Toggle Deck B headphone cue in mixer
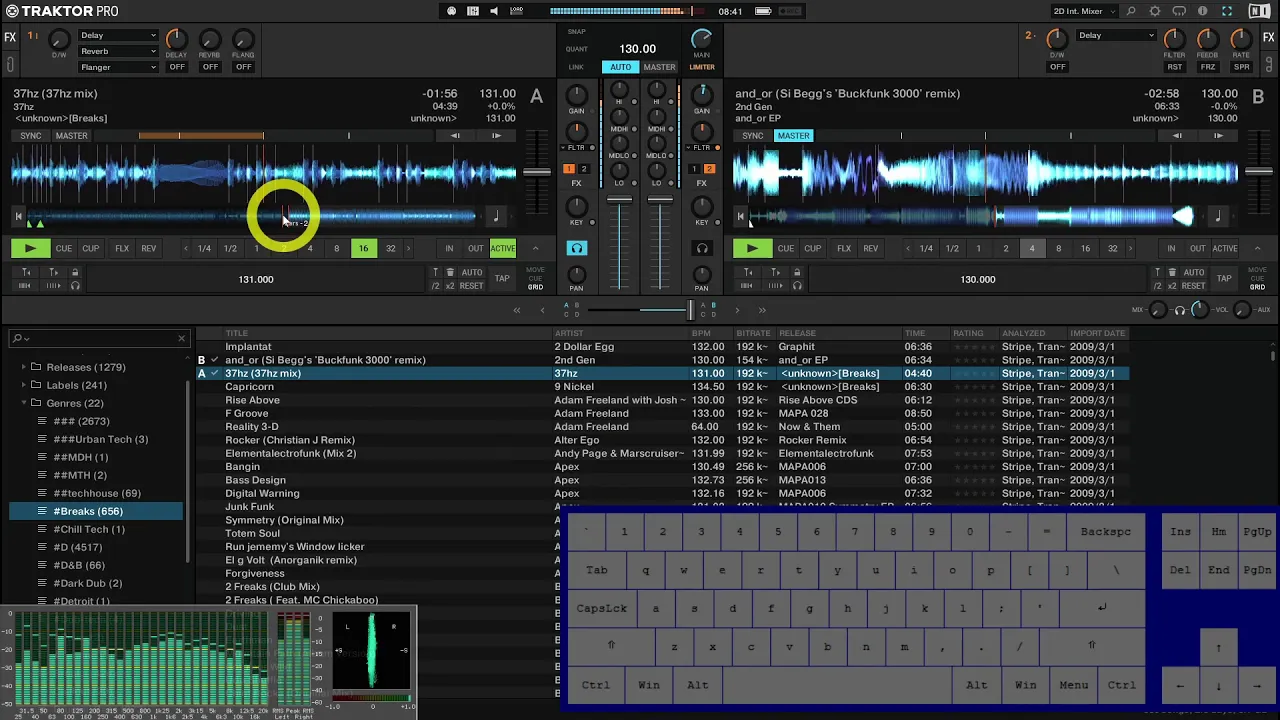 coord(702,248)
